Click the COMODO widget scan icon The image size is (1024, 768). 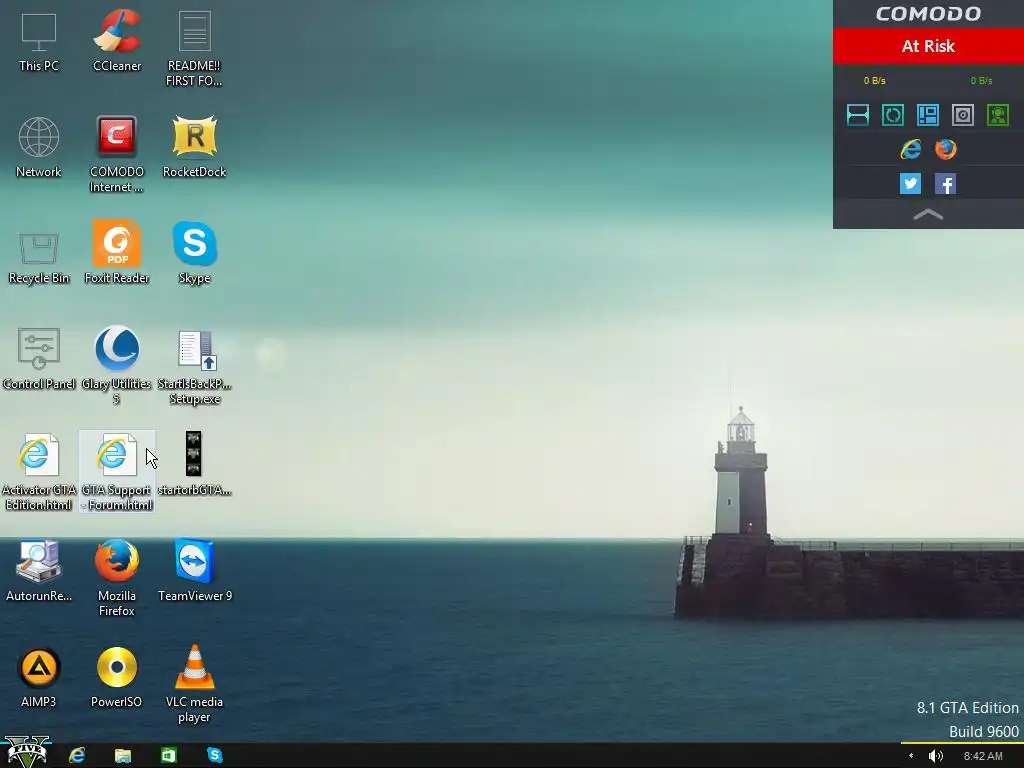point(857,115)
